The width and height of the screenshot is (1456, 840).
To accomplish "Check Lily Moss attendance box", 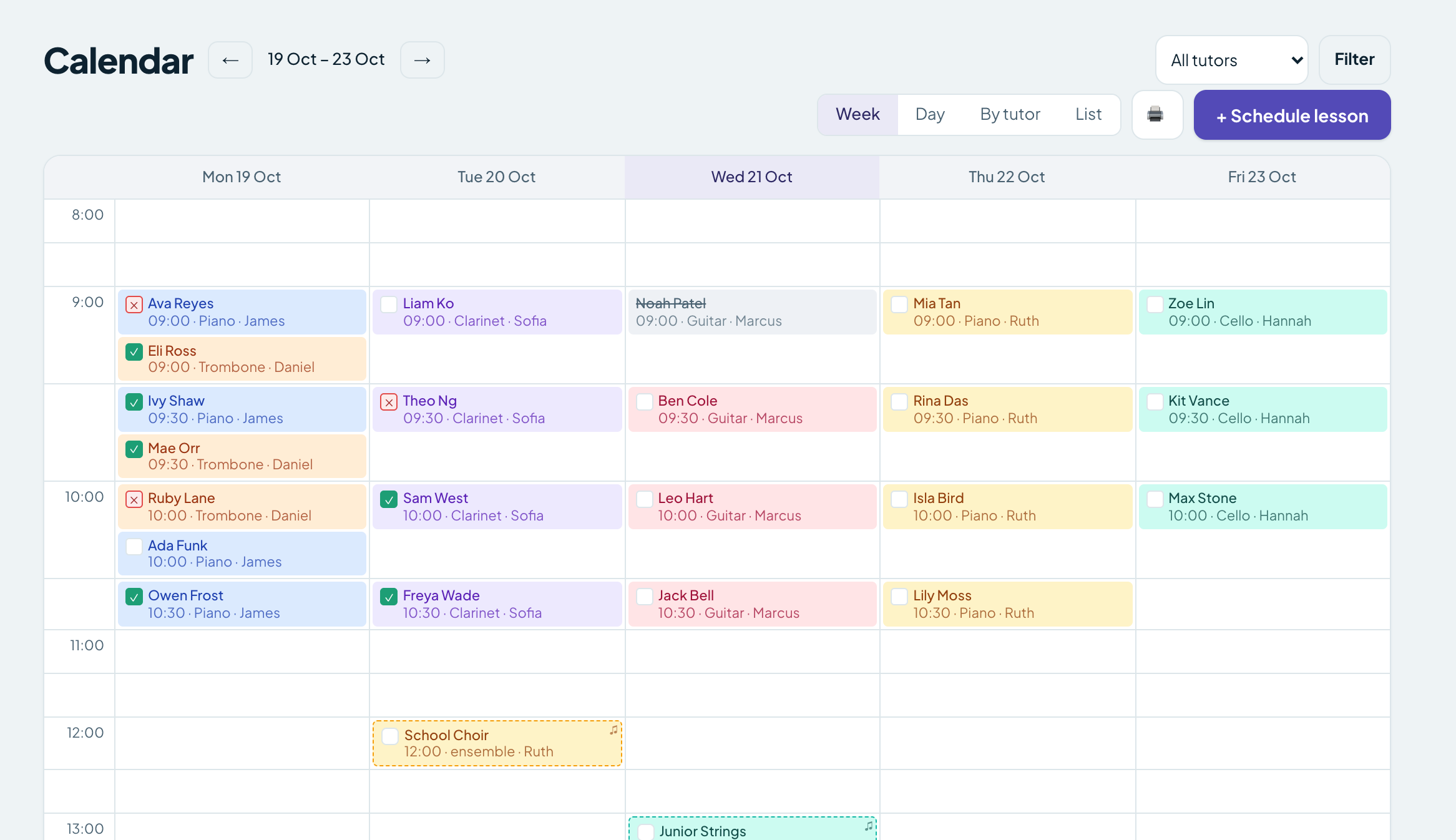I will (x=899, y=597).
